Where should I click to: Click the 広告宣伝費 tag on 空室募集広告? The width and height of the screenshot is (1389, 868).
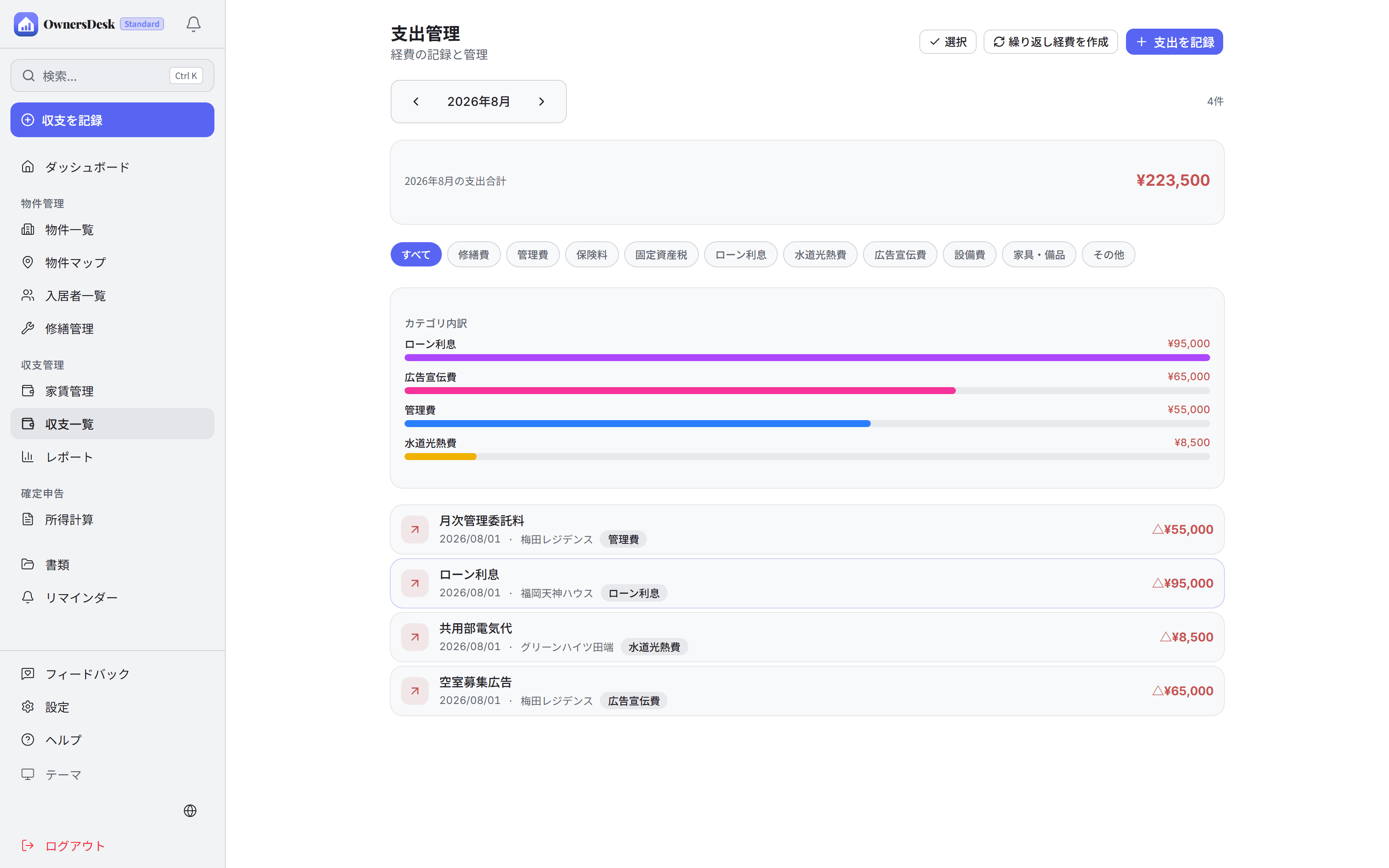pyautogui.click(x=634, y=701)
